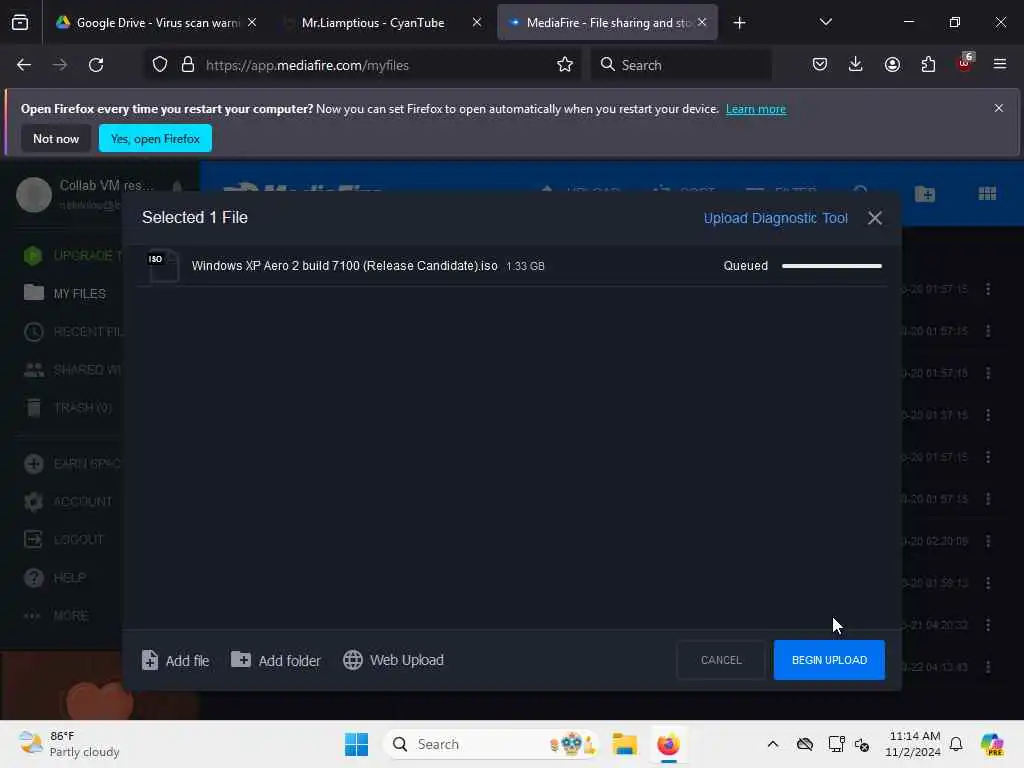The width and height of the screenshot is (1024, 768).
Task: Open the Firefox application menu
Action: 1000,64
